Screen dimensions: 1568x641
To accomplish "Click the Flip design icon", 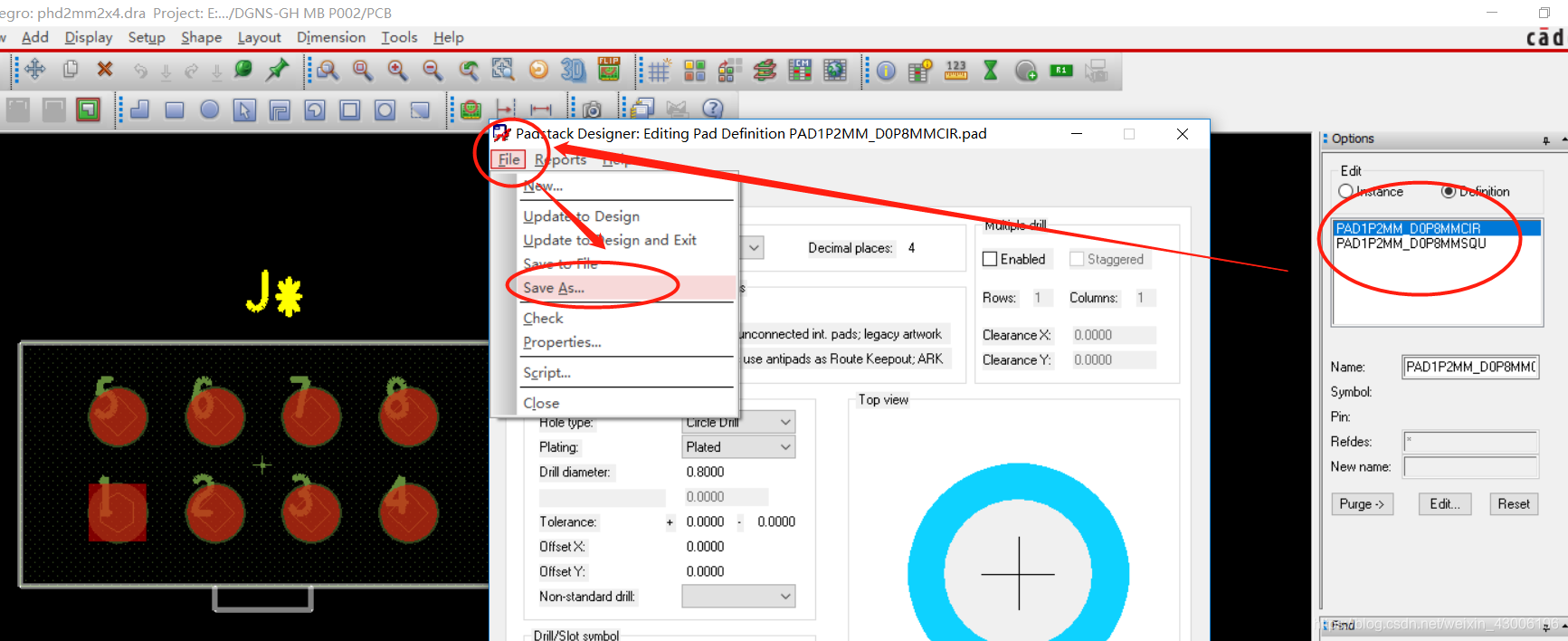I will pyautogui.click(x=609, y=70).
